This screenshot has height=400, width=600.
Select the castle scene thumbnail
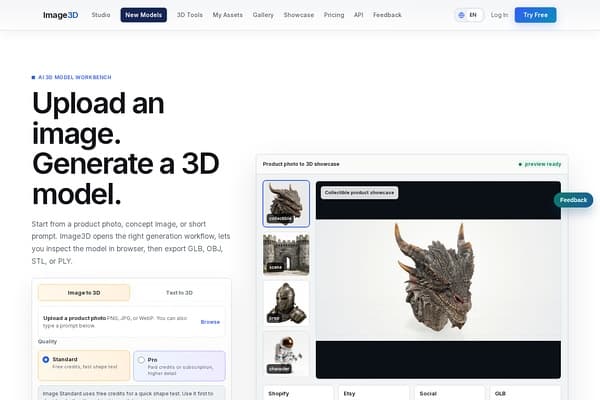tap(286, 254)
